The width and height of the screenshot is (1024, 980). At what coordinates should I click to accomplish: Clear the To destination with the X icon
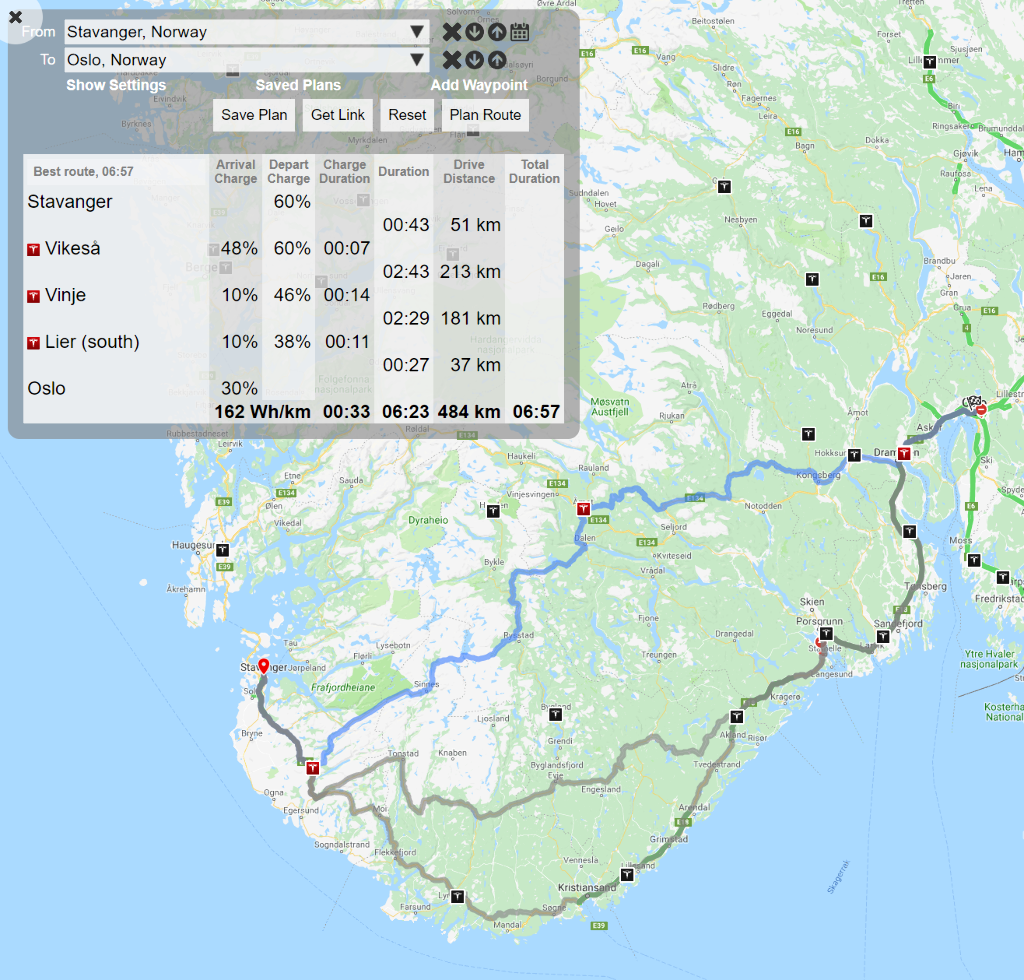(452, 60)
